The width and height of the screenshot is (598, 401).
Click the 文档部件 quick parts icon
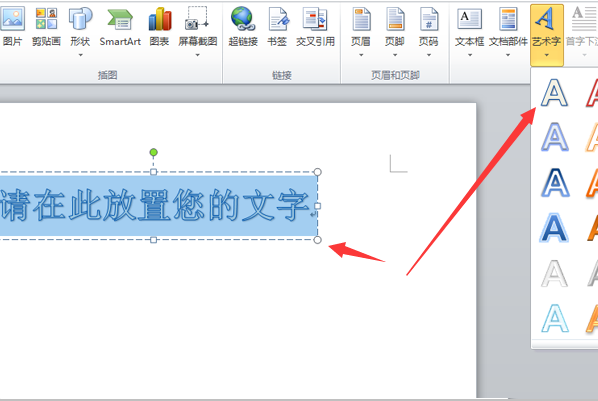[508, 19]
